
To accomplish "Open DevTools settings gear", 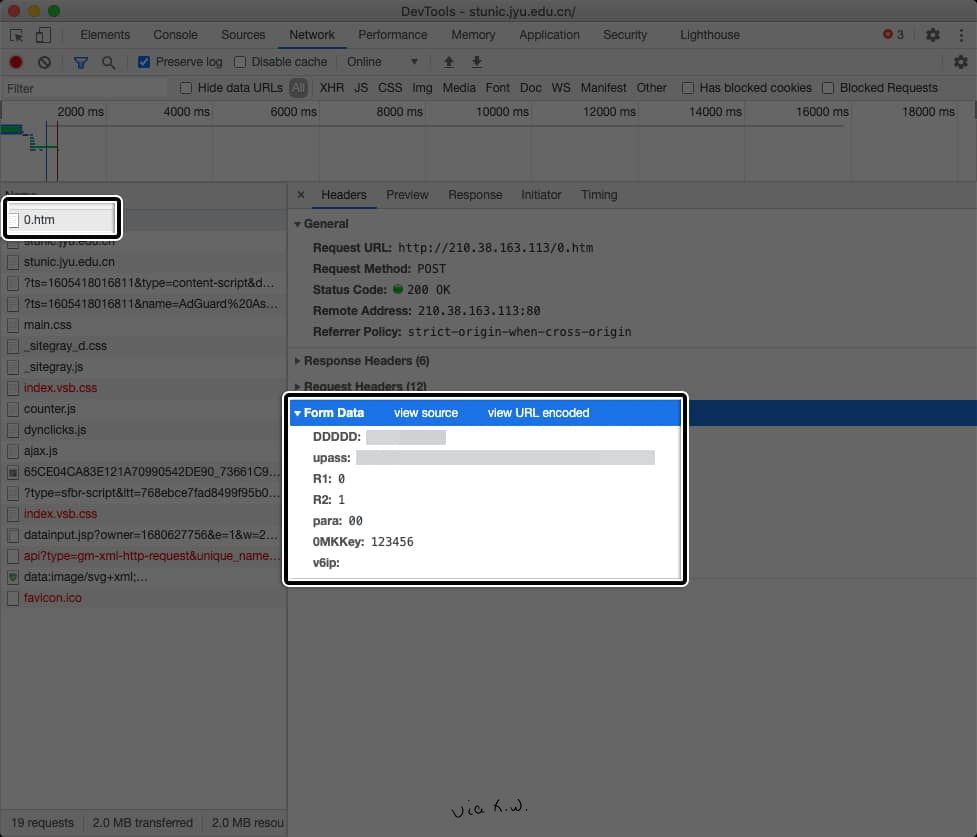I will pyautogui.click(x=932, y=35).
